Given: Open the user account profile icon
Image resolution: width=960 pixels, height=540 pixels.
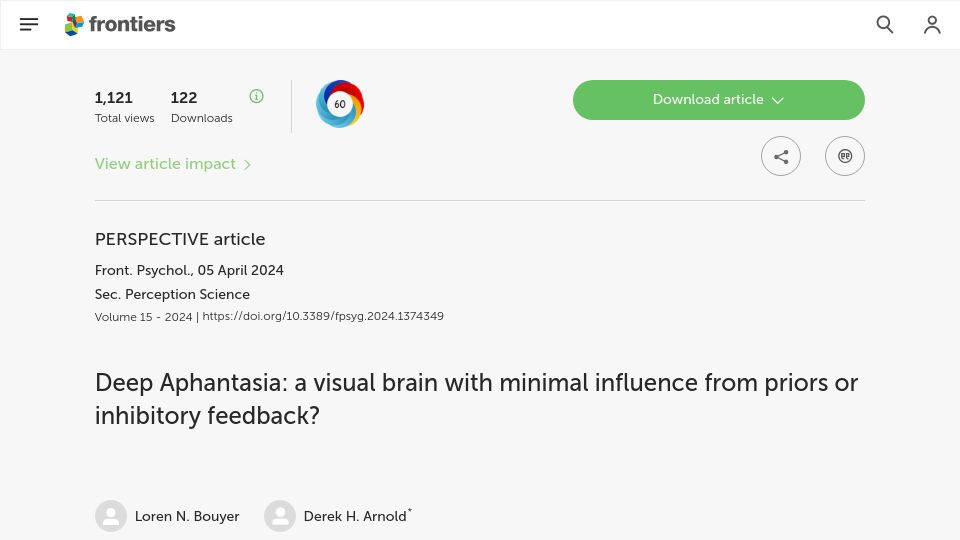Looking at the screenshot, I should click(x=932, y=24).
